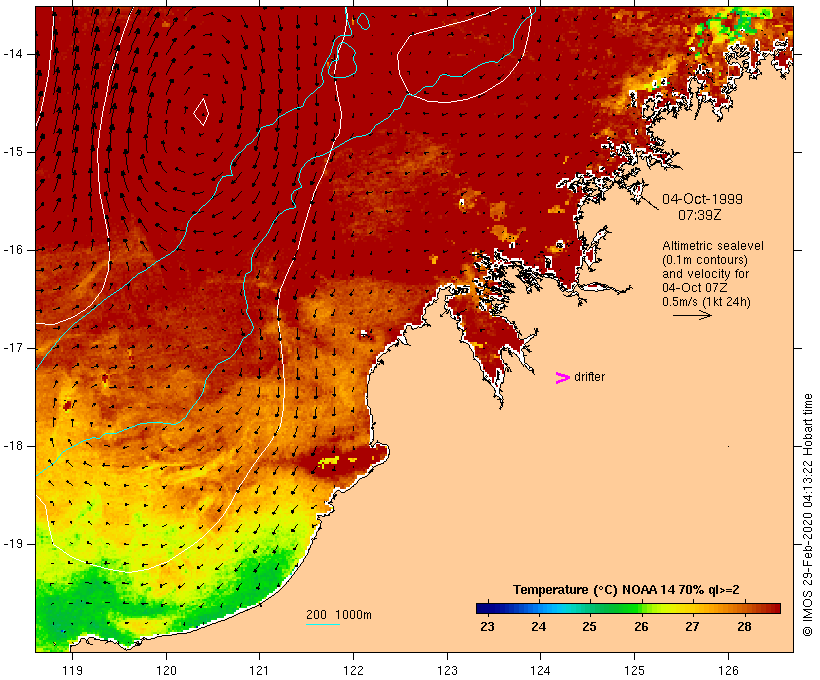Click the longitude label '126'
This screenshot has height=680, width=820.
[728, 670]
